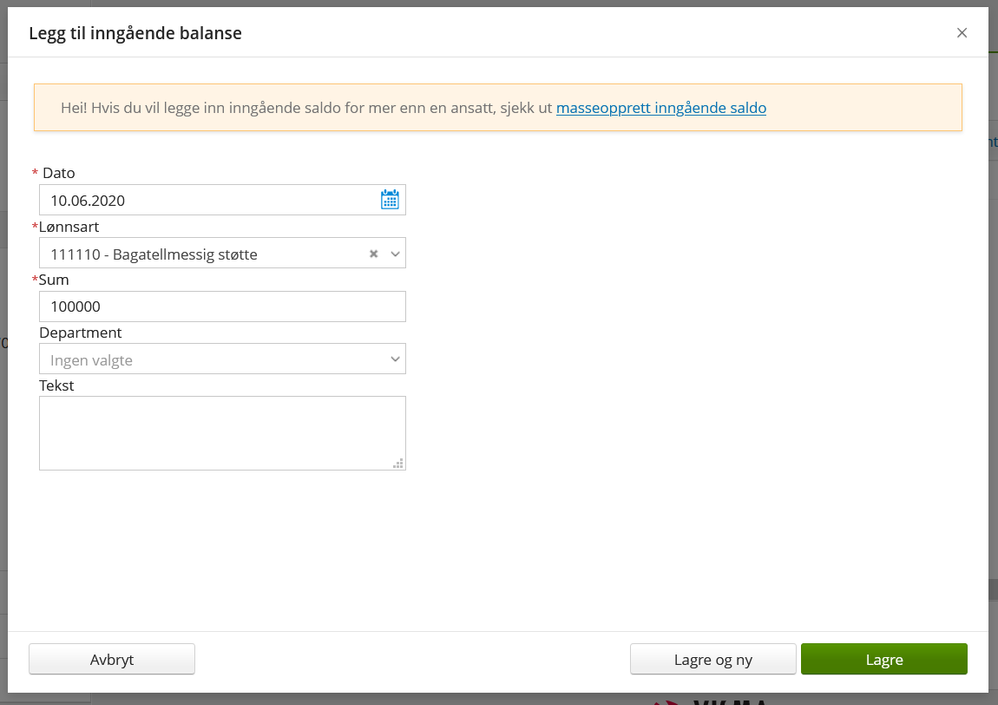This screenshot has height=705, width=998.
Task: Select the '111110 - Bagatellmessig støtte' combo box text
Action: (154, 254)
